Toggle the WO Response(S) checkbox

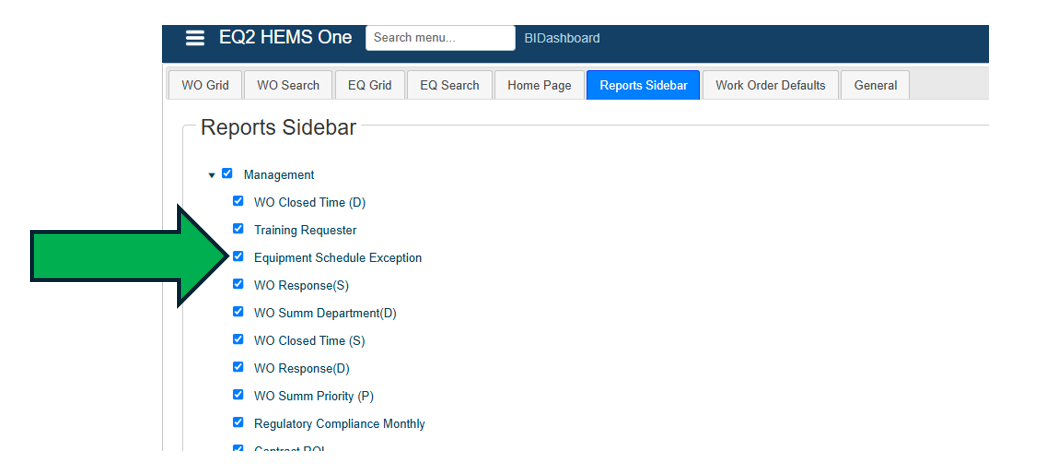[x=238, y=284]
